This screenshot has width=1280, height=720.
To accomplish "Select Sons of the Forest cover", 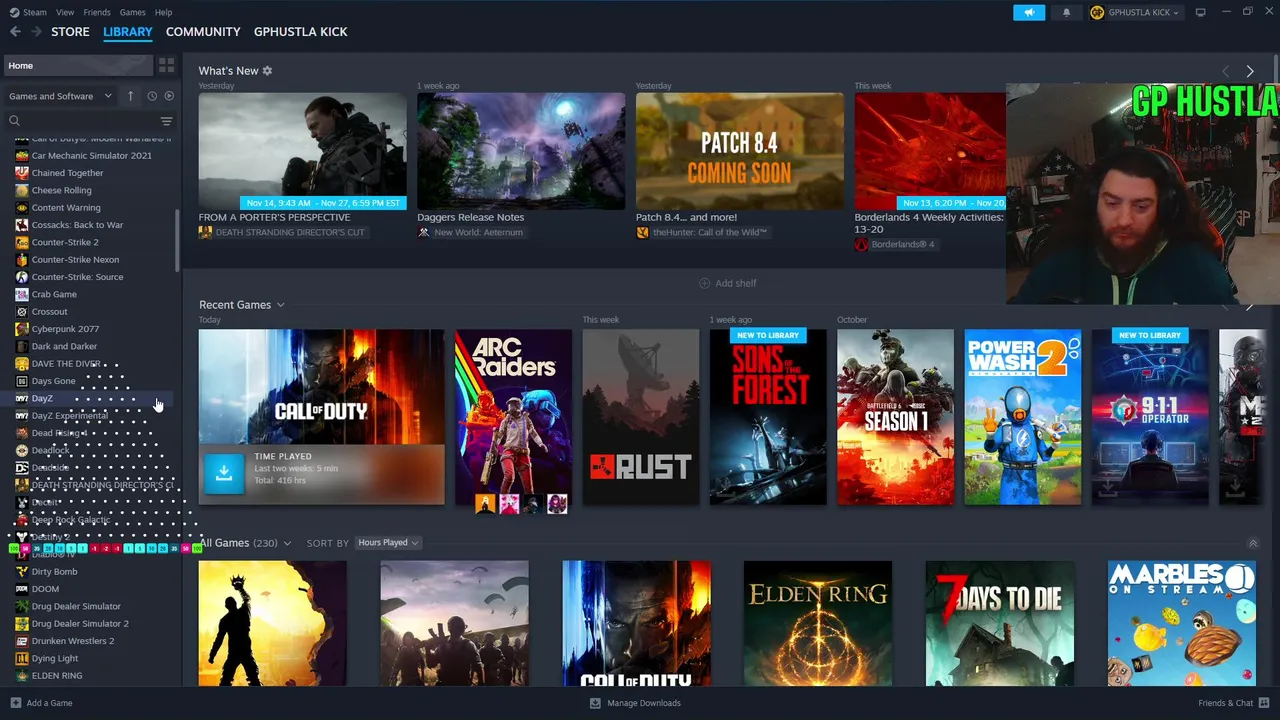I will point(768,417).
